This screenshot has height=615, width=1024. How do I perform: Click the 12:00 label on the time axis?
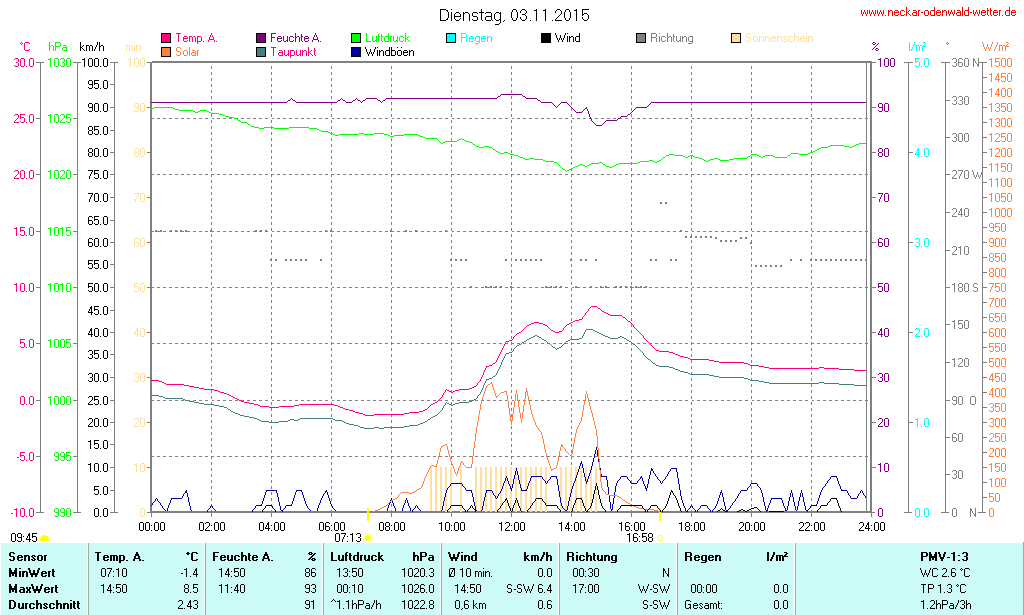[x=512, y=526]
